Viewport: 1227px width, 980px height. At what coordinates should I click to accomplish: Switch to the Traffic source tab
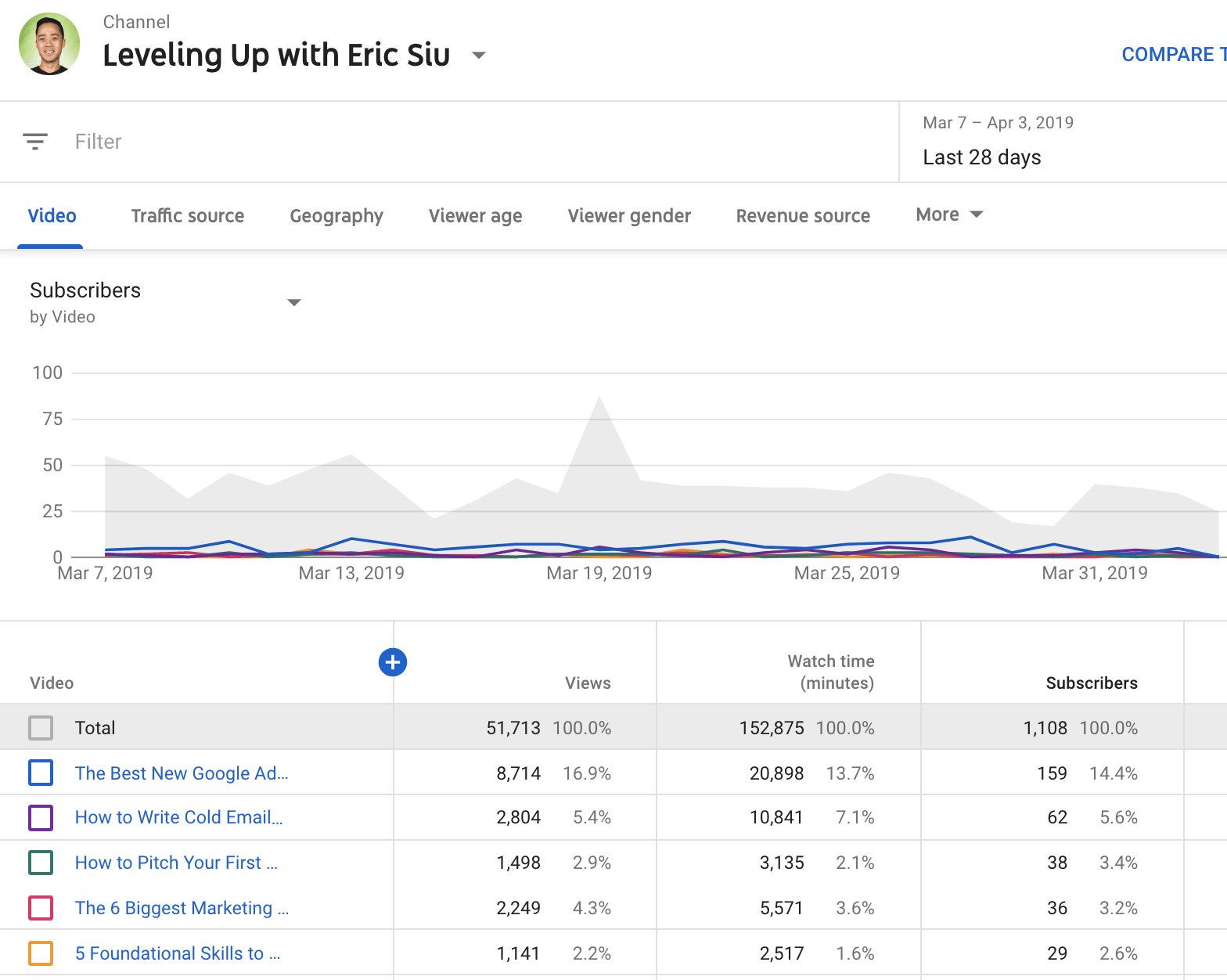[188, 216]
